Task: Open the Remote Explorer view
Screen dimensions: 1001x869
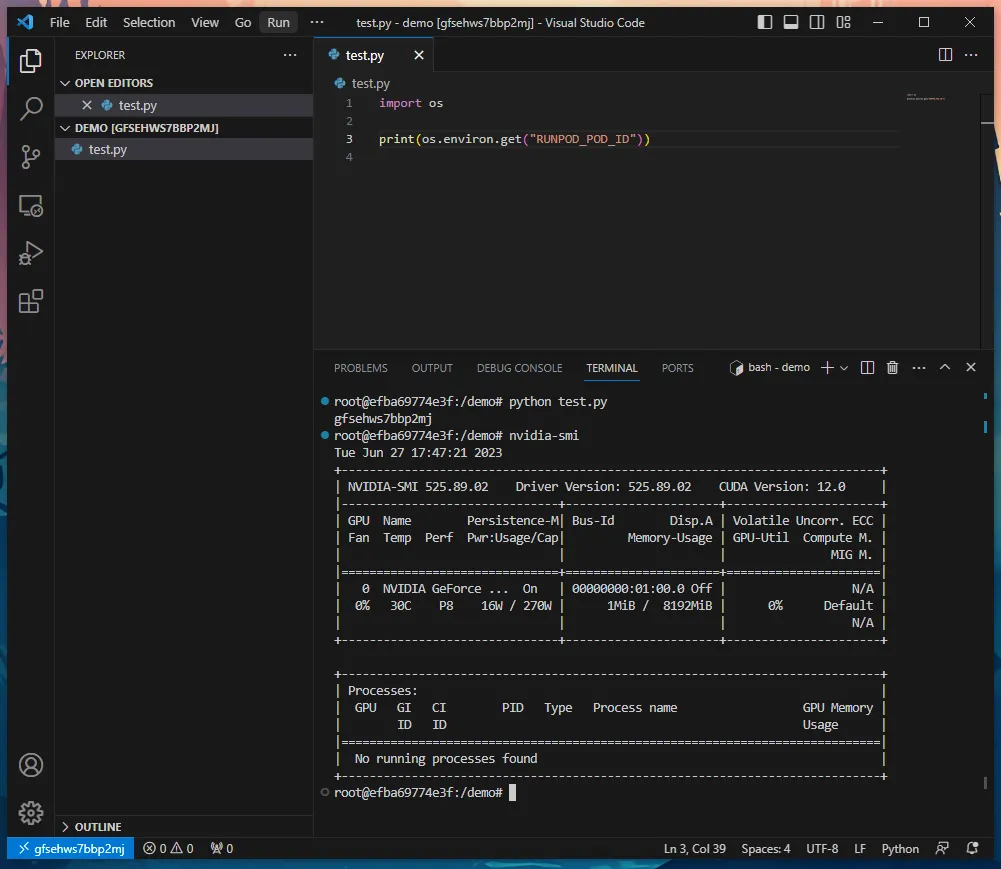Action: [x=31, y=206]
